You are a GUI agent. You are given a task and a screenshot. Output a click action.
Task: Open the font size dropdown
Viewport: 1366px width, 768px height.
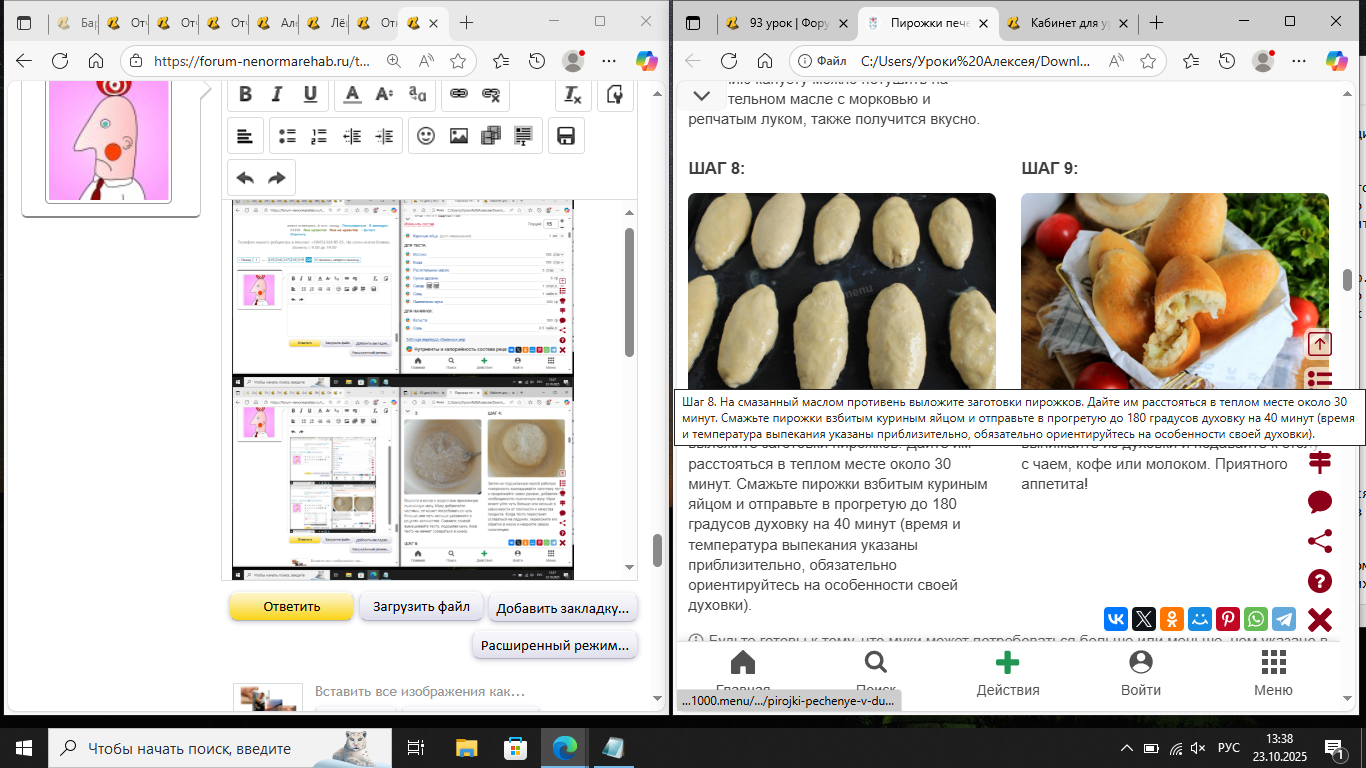(384, 95)
